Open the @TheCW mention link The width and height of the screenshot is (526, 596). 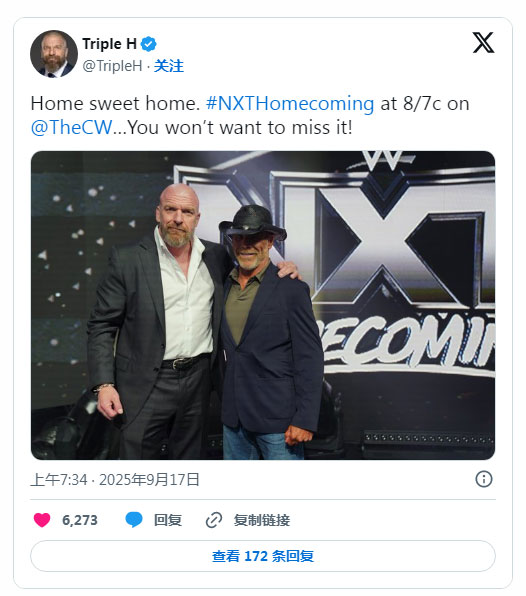point(71,127)
